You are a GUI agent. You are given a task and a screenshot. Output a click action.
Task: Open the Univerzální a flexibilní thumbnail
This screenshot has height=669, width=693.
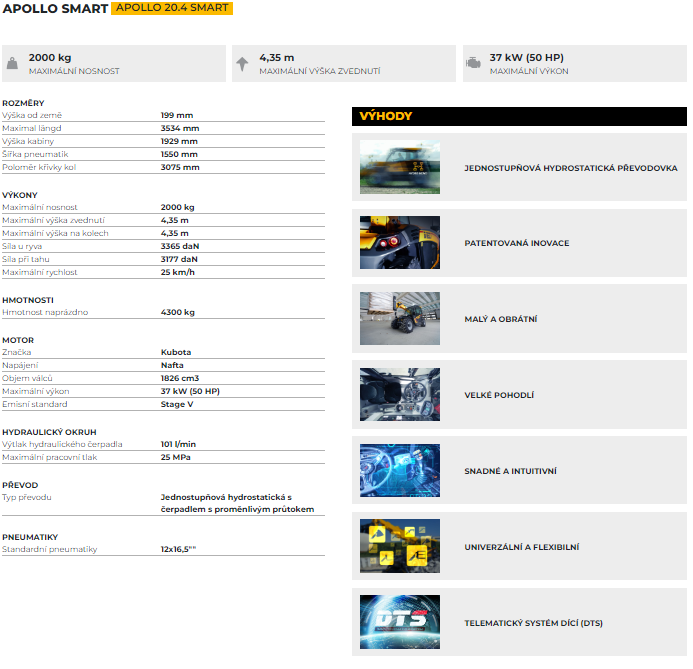tap(400, 546)
